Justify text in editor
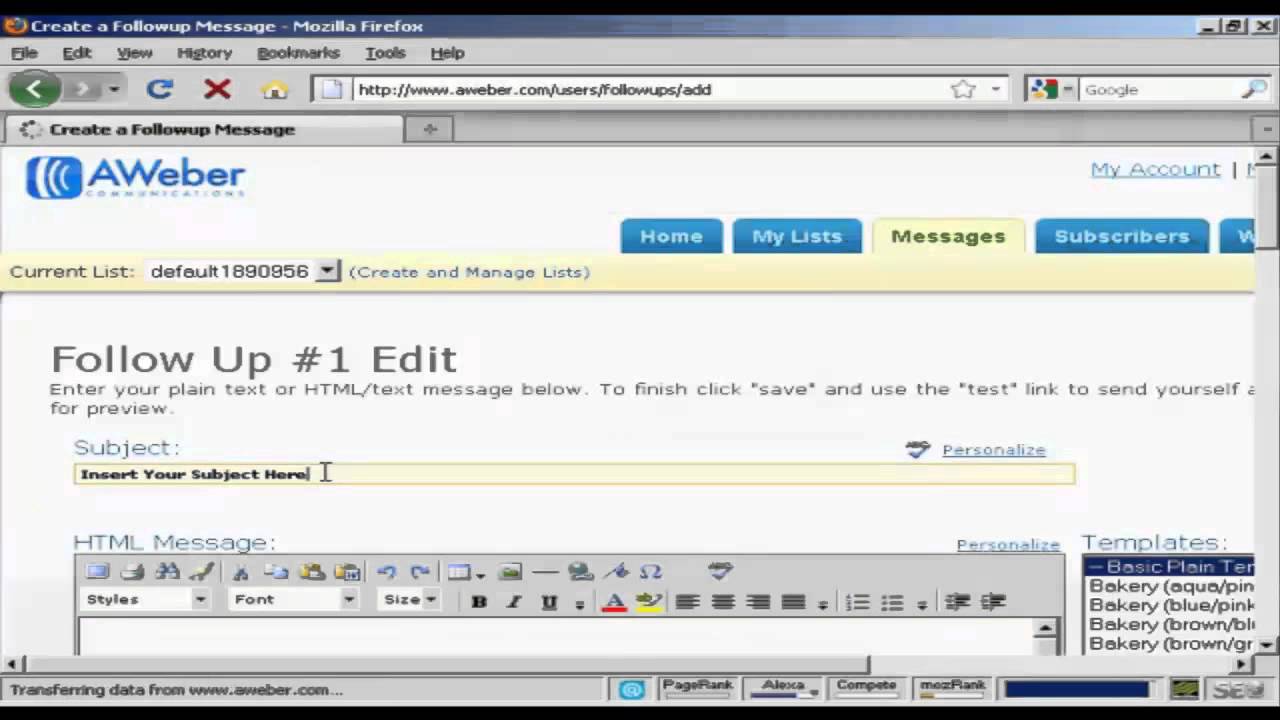Image resolution: width=1280 pixels, height=720 pixels. click(793, 601)
